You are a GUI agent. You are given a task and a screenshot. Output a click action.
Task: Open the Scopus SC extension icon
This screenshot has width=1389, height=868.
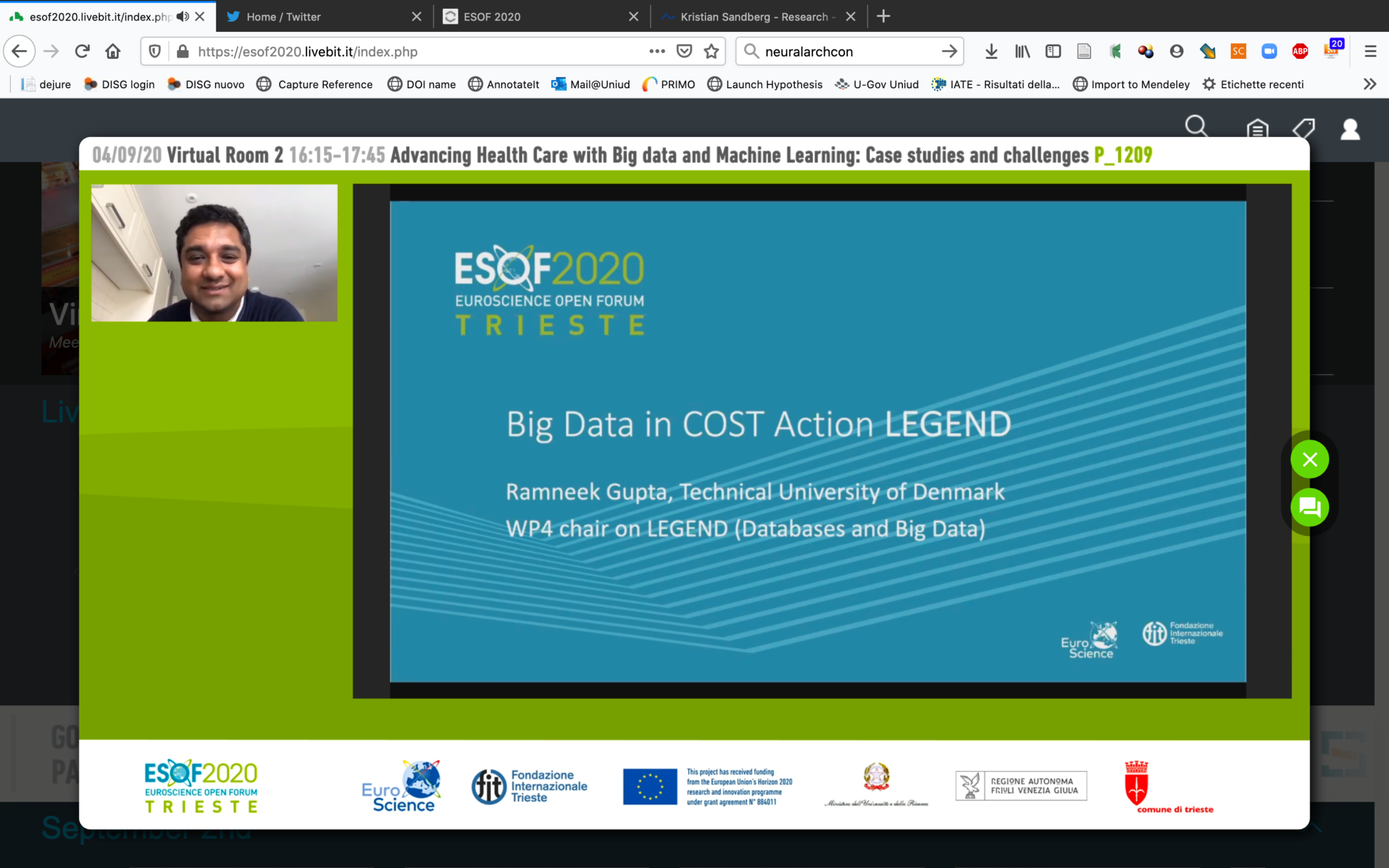[1238, 51]
